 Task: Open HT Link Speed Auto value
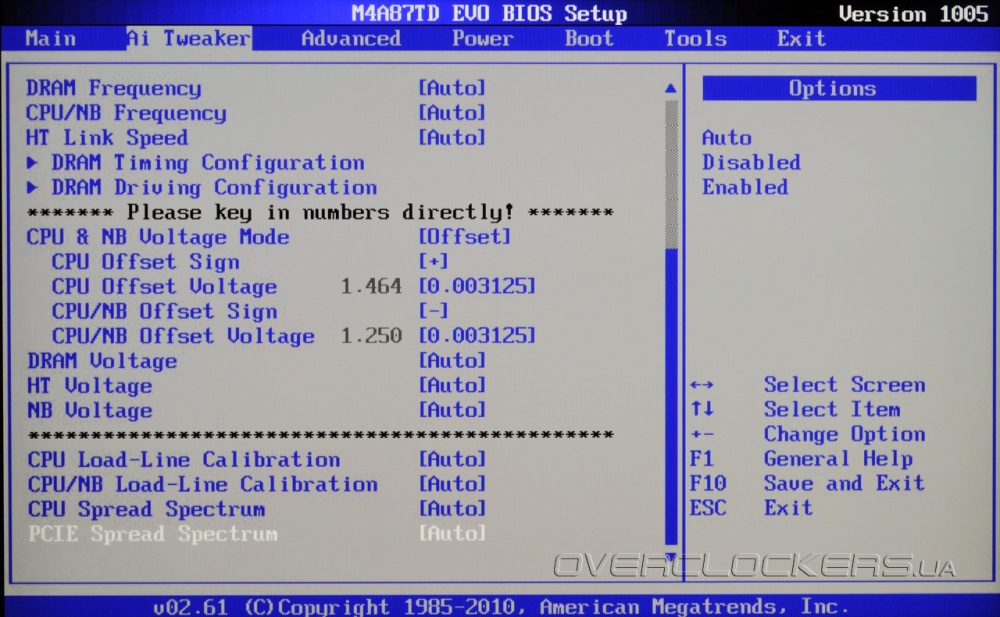(x=452, y=138)
